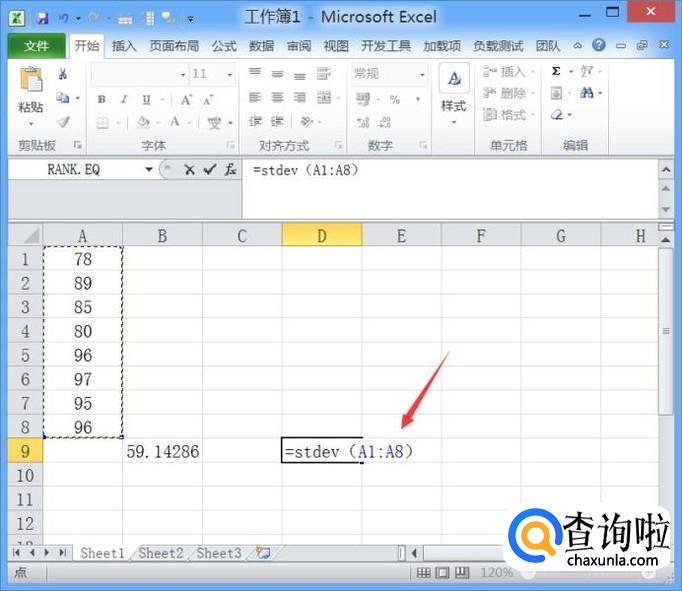Click the AutoSum sigma icon
Screen dimensions: 682x591
[556, 71]
